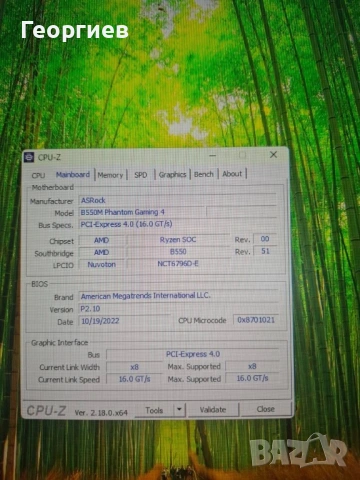Click the Max. Supported width x8 value
Viewport: 360px width, 480px height.
[x=252, y=366]
